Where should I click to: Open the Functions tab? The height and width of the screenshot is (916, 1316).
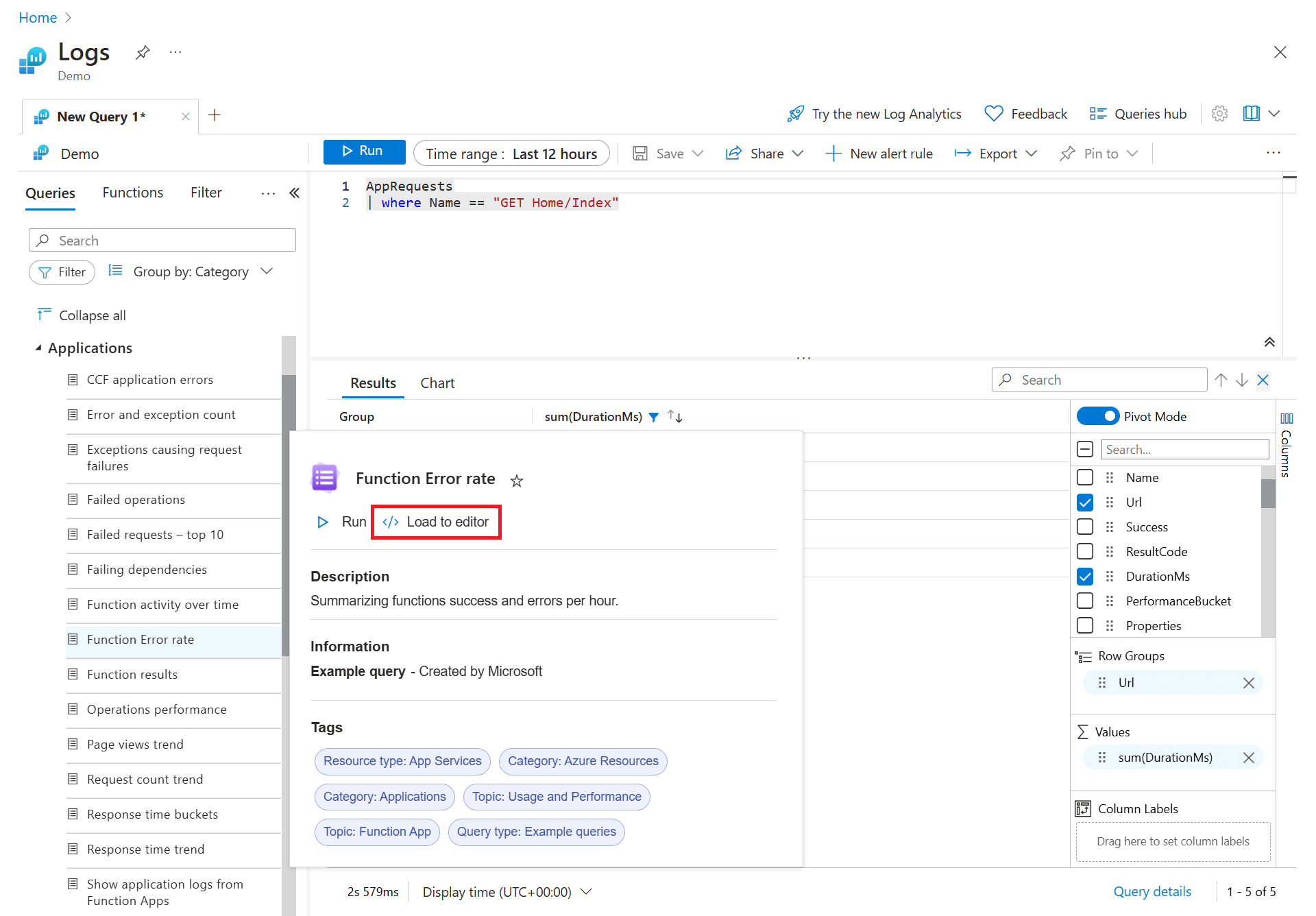[x=132, y=193]
